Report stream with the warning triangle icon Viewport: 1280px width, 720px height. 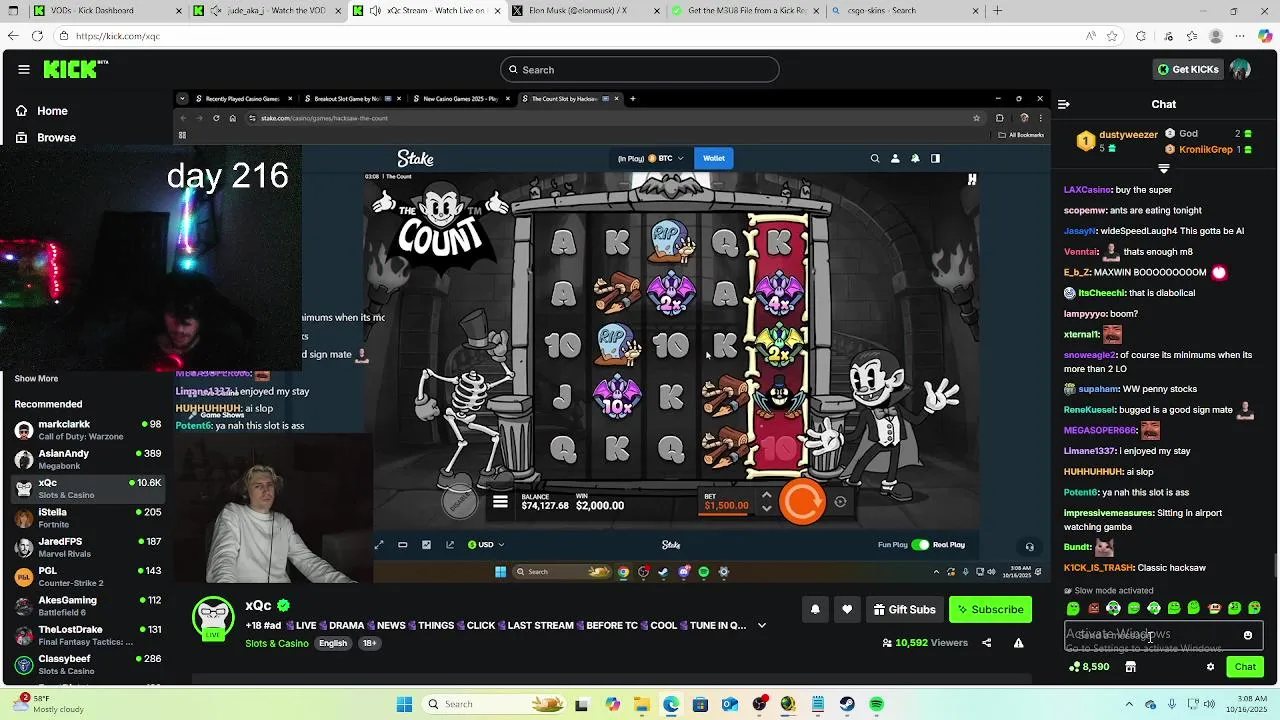click(x=1018, y=643)
